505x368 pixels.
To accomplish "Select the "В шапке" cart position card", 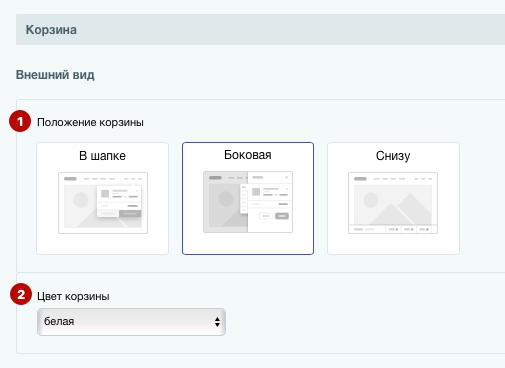I will [x=102, y=198].
